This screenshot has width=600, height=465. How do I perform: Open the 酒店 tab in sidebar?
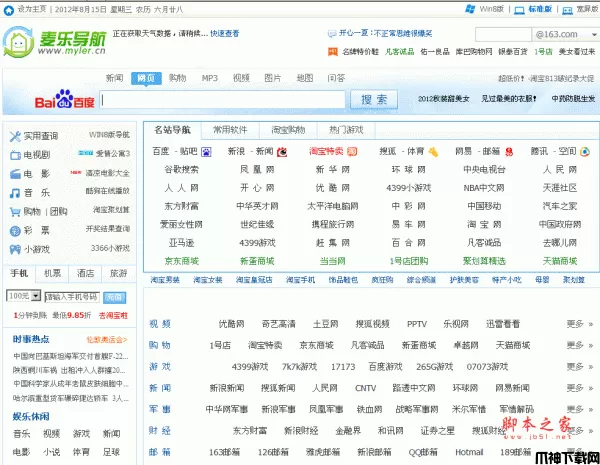tap(85, 273)
